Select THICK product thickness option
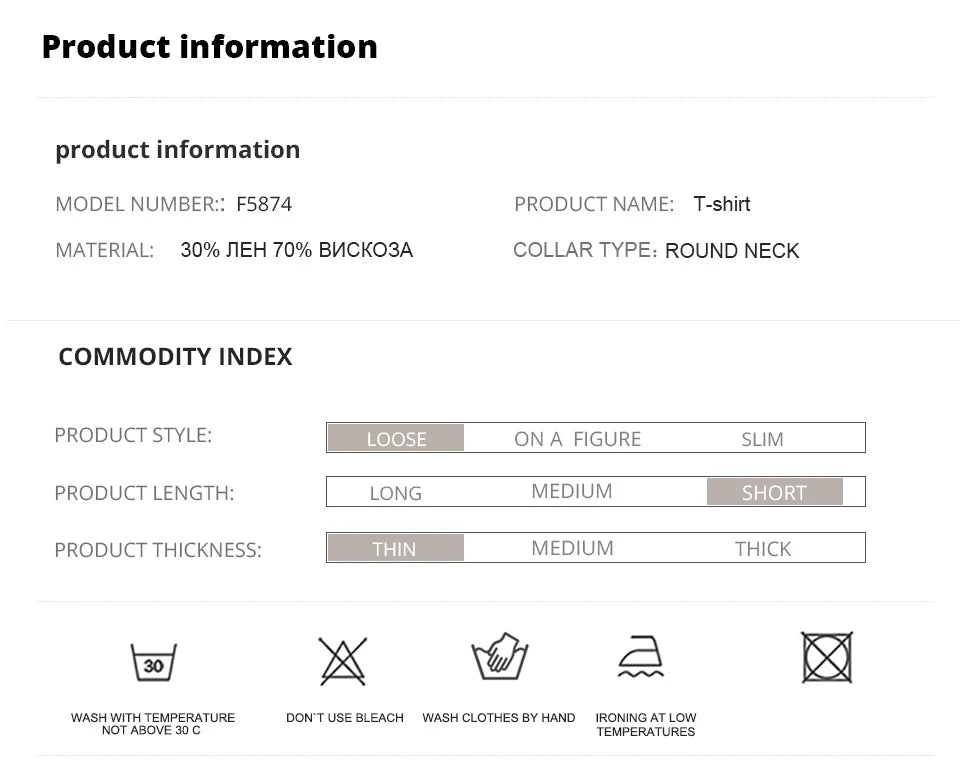 762,549
